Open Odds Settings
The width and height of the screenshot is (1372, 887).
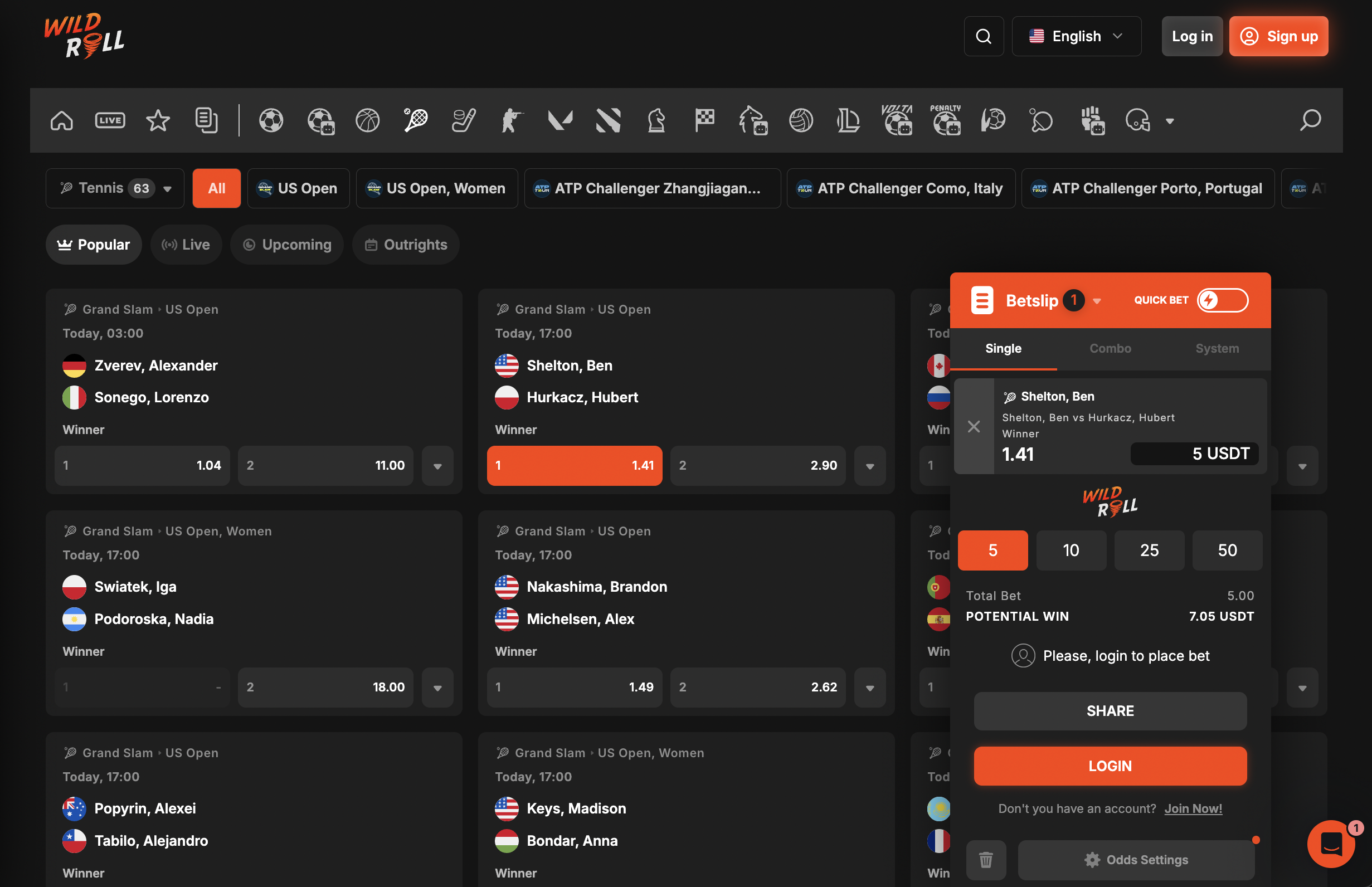click(x=1136, y=859)
